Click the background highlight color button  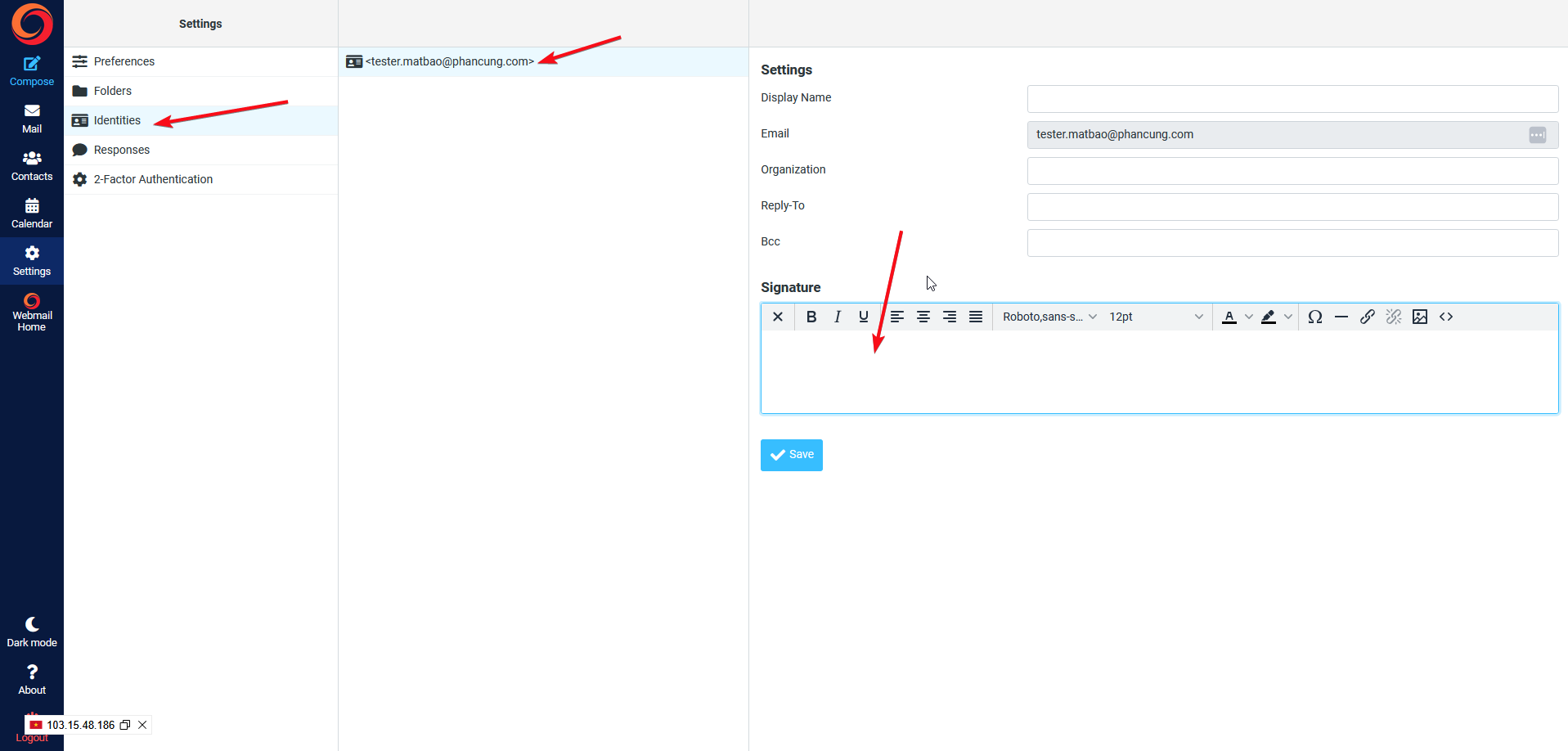tap(1268, 317)
